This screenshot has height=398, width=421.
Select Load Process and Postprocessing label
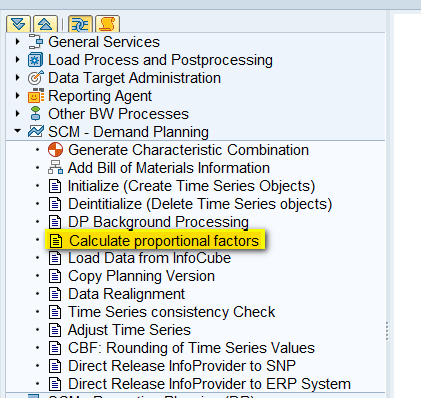(x=160, y=60)
